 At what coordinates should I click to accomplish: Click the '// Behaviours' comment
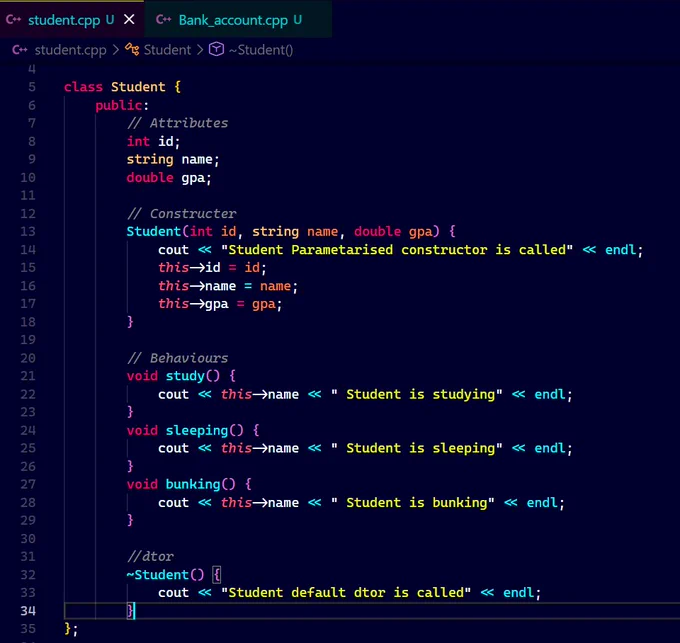[x=177, y=358]
